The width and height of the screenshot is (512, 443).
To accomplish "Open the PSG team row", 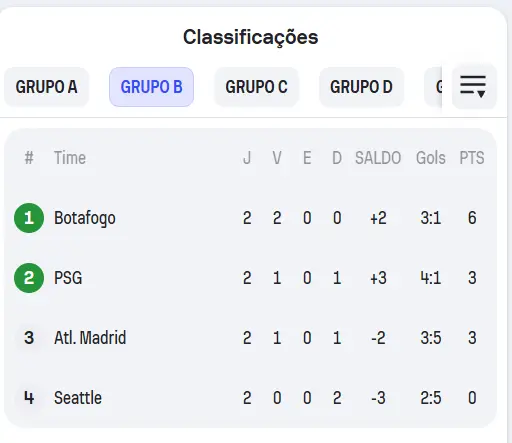I will point(250,278).
